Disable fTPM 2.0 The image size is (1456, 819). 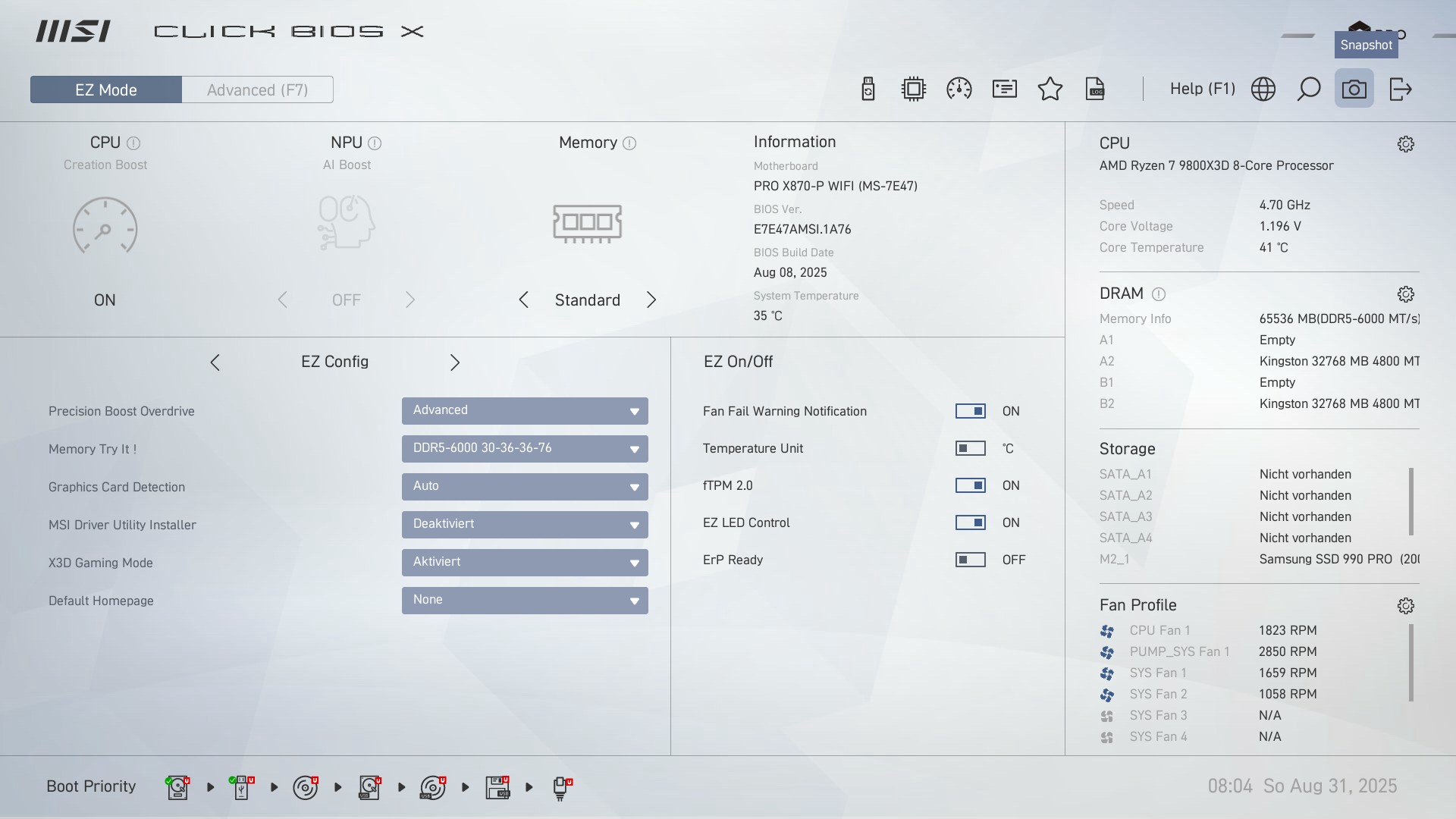click(x=971, y=485)
